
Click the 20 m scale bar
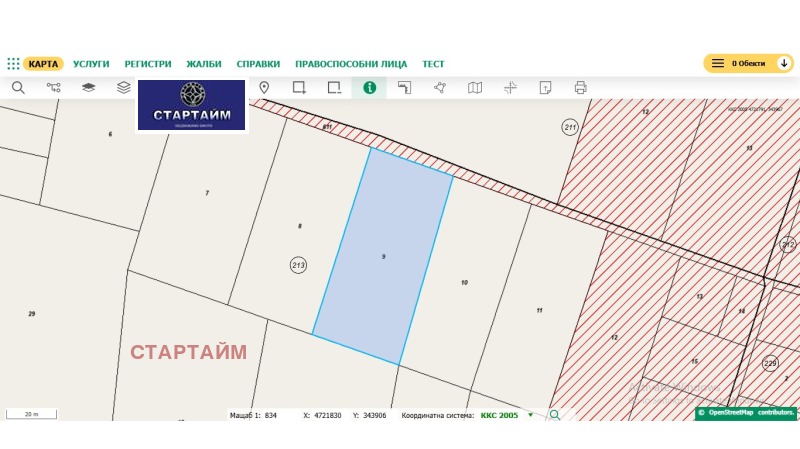[x=32, y=414]
